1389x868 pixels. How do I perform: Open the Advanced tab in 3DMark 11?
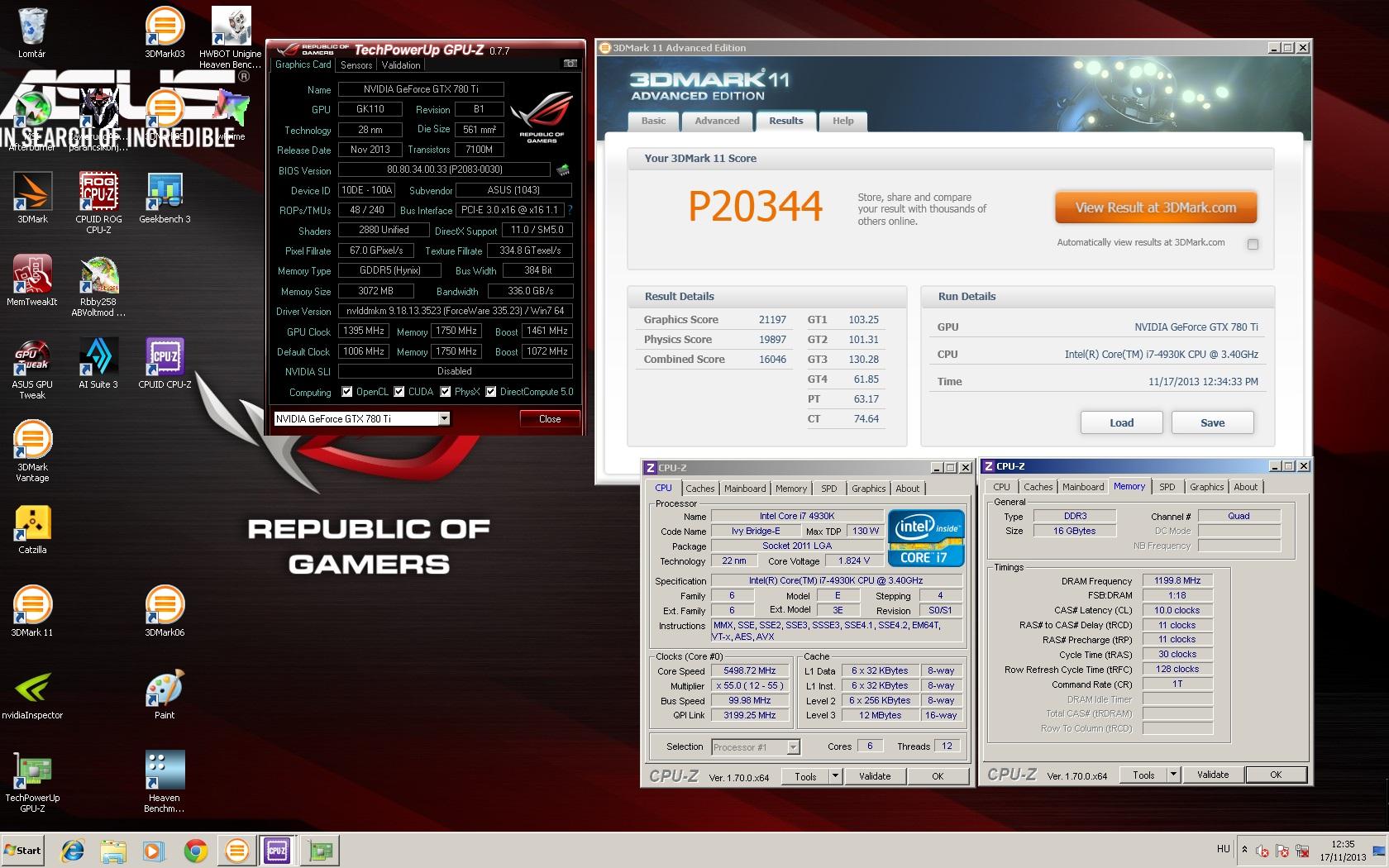[717, 121]
